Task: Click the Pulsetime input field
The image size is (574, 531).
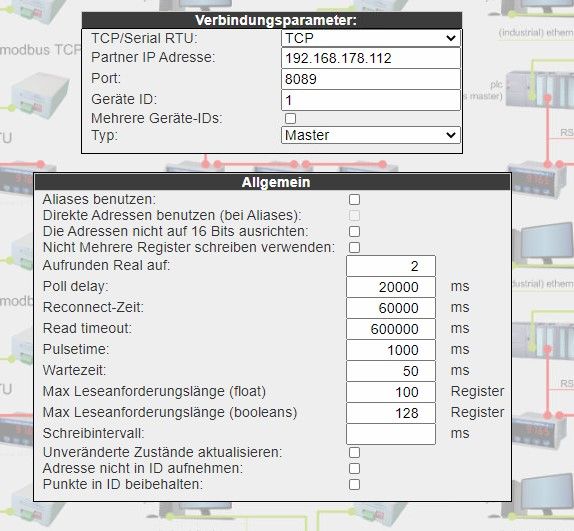Action: tap(391, 350)
